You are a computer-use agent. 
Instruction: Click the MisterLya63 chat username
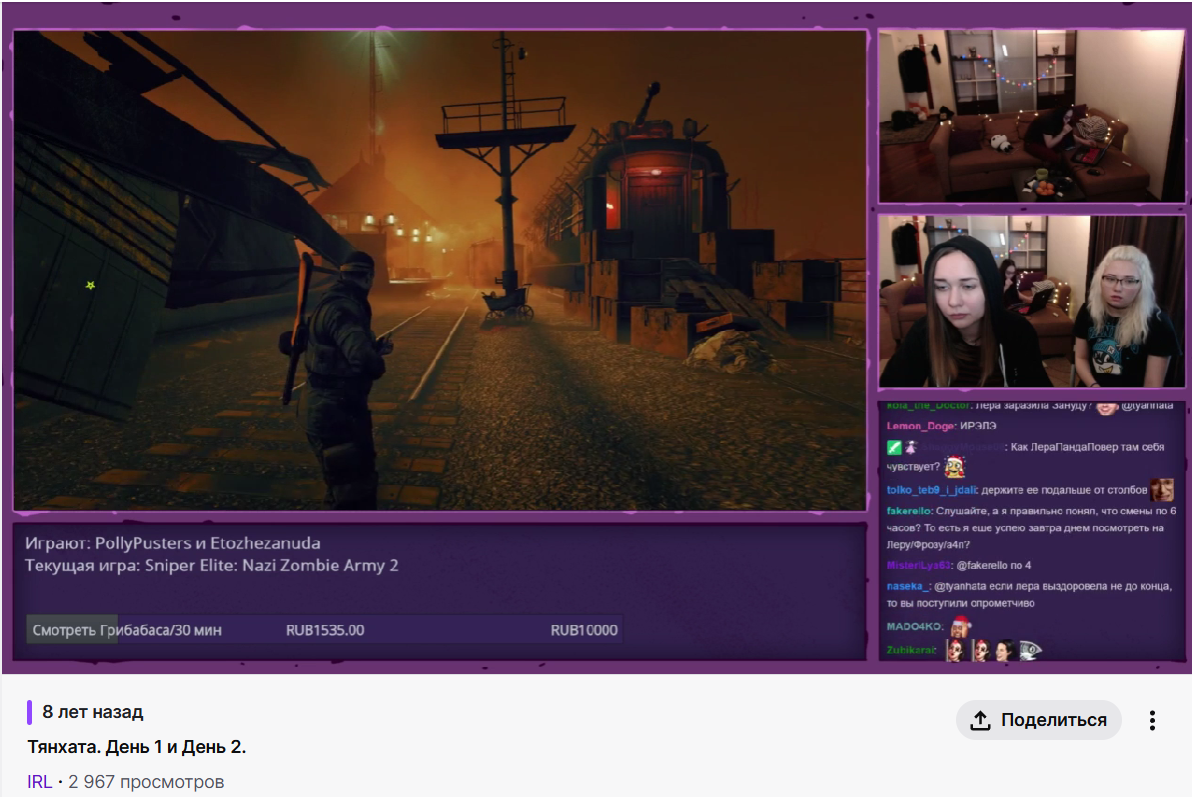pyautogui.click(x=918, y=565)
